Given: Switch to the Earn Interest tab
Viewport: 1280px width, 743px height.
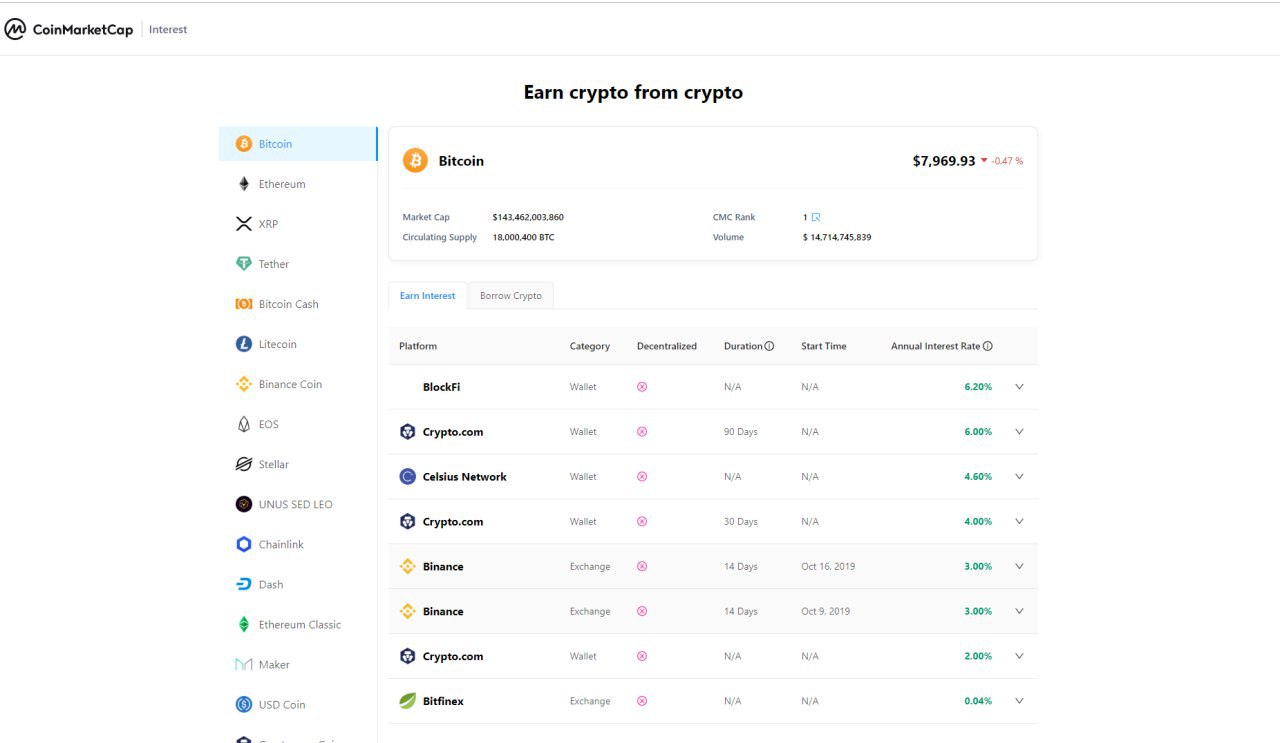Looking at the screenshot, I should (427, 296).
